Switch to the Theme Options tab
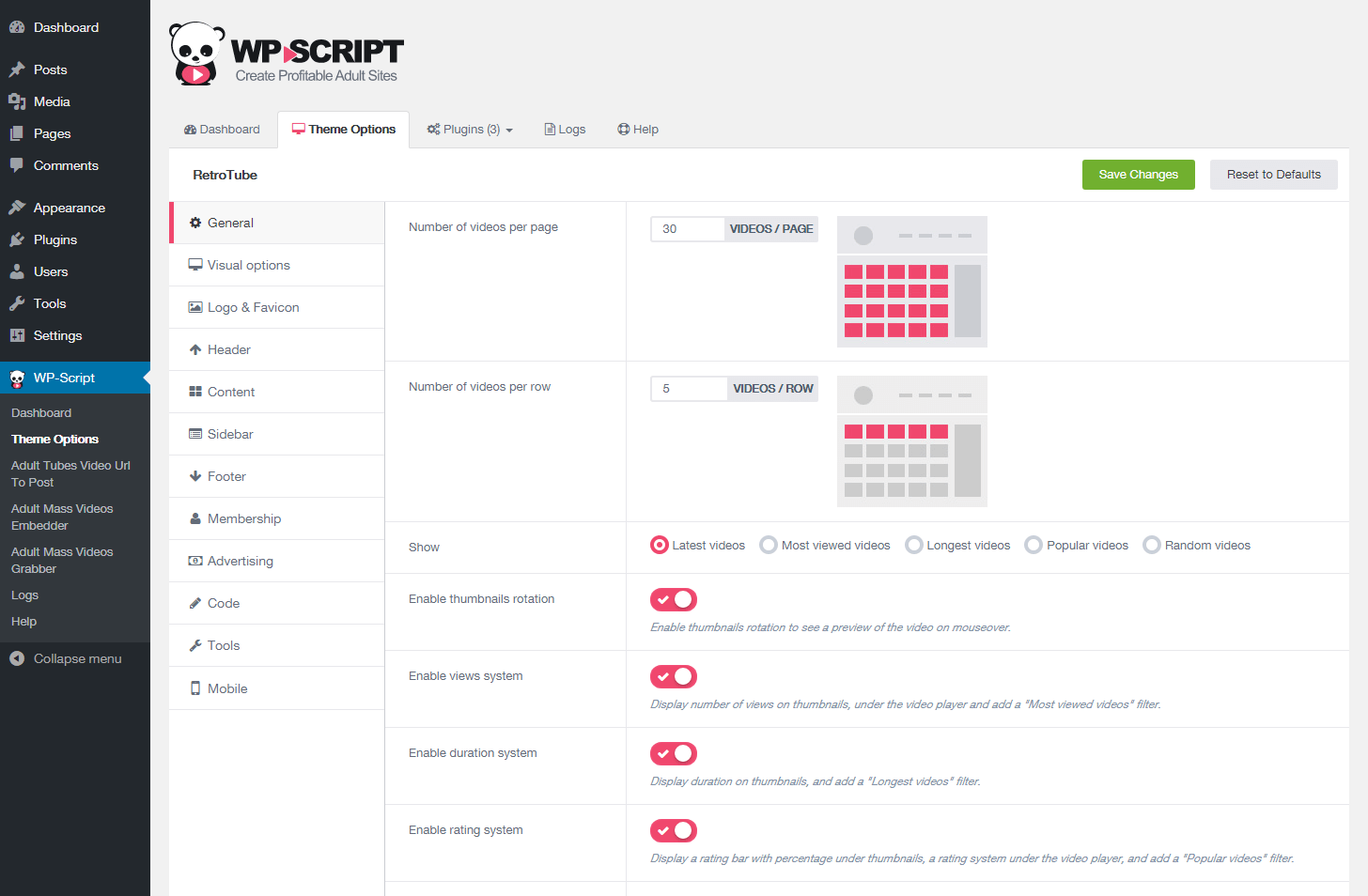Screen dimensions: 1368x896 (343, 129)
